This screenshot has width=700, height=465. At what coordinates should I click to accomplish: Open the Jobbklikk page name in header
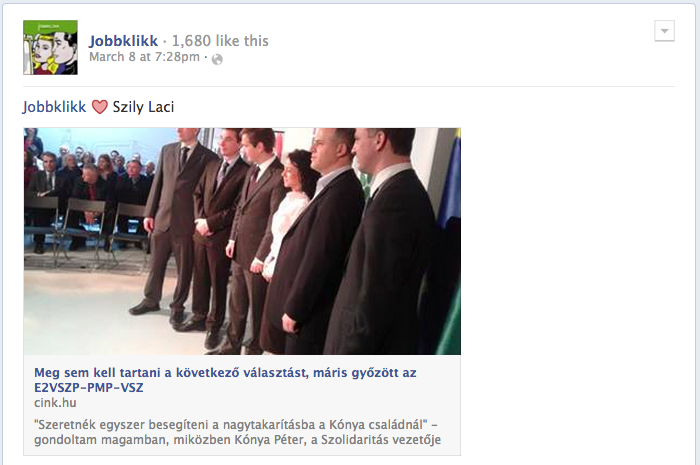pyautogui.click(x=123, y=41)
